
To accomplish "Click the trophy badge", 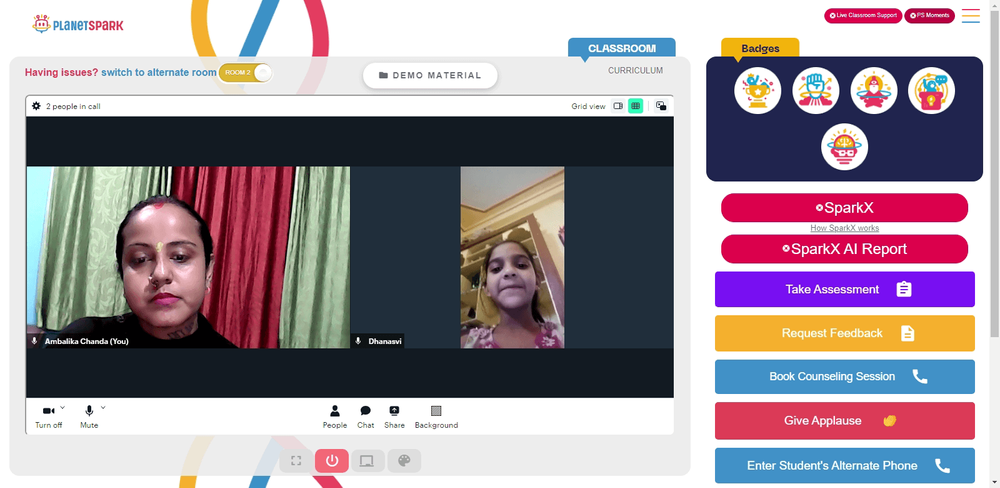I will (758, 91).
